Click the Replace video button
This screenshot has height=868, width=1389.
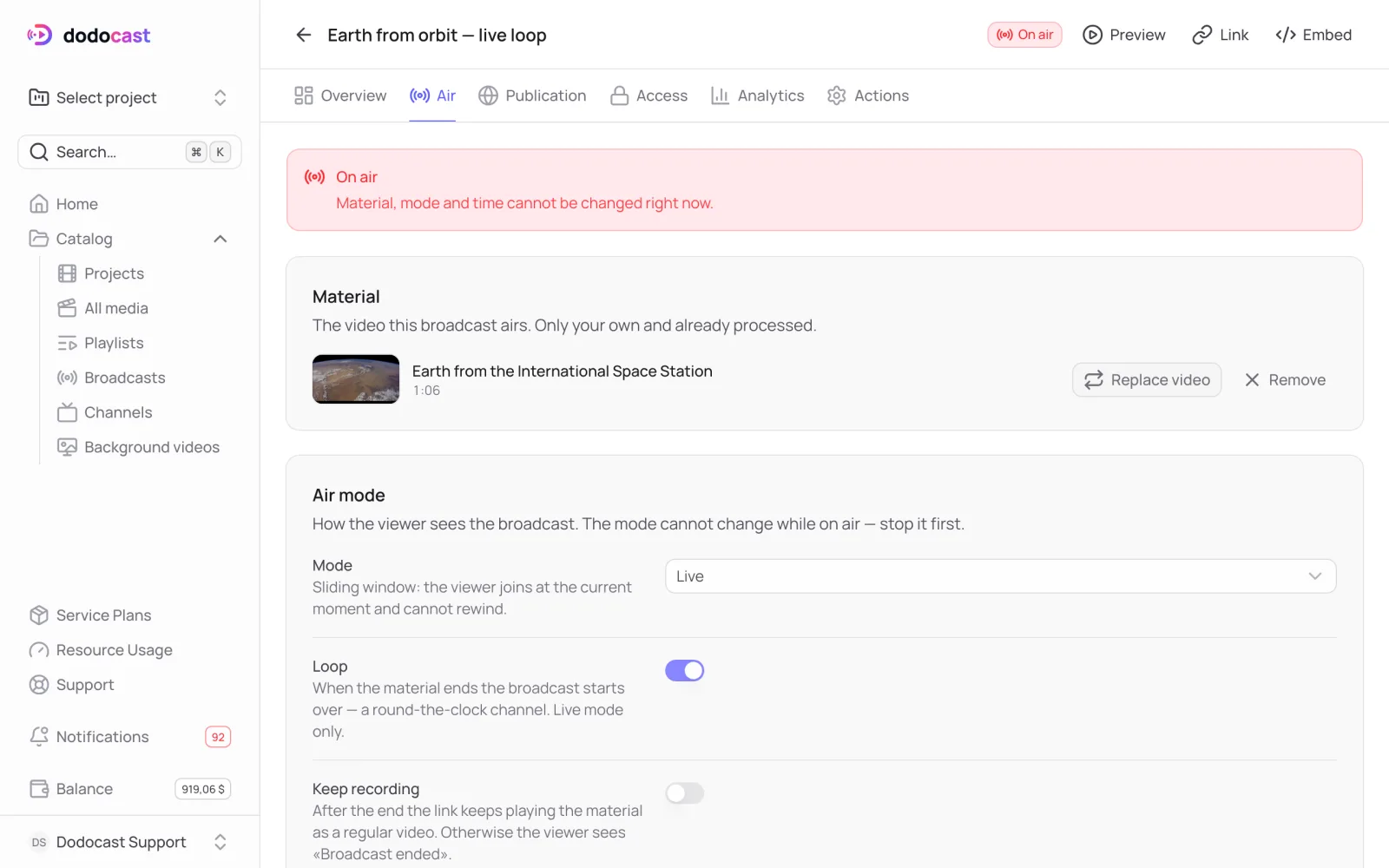[x=1147, y=380]
